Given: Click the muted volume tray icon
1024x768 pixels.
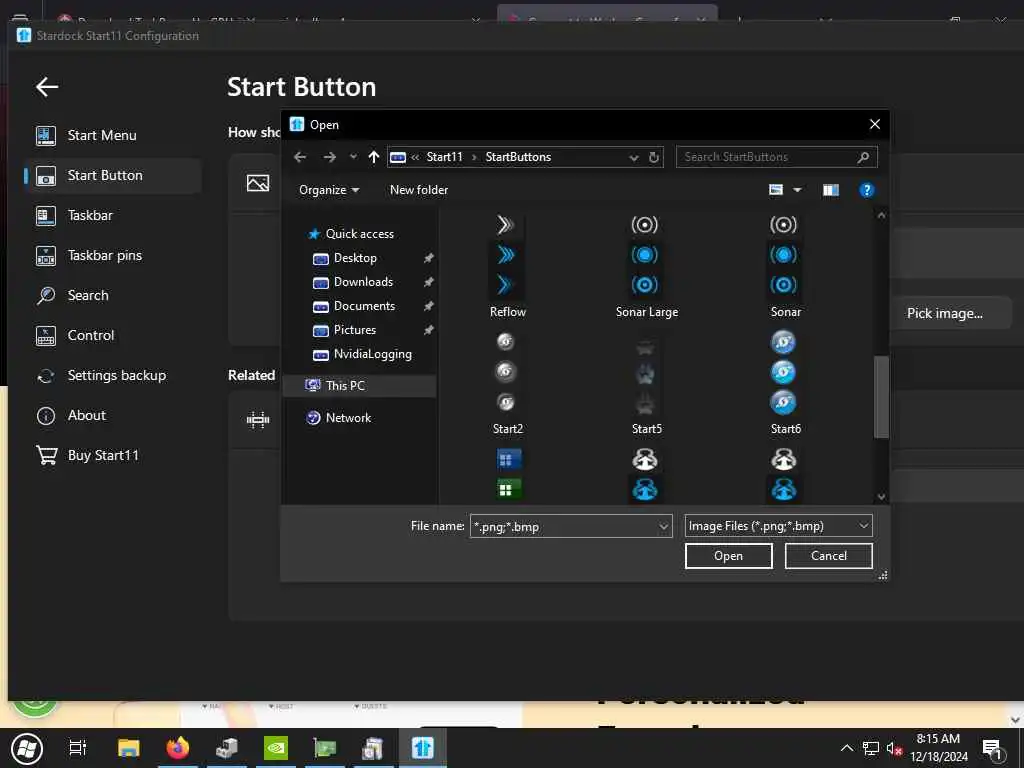Looking at the screenshot, I should click(x=894, y=748).
